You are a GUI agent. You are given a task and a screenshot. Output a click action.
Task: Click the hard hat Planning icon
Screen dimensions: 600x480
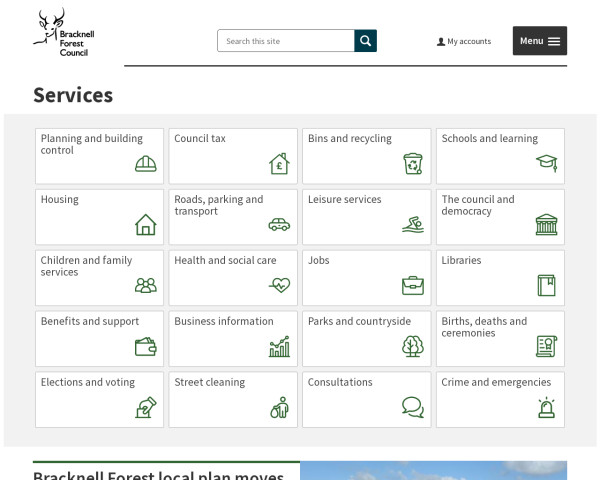point(146,164)
